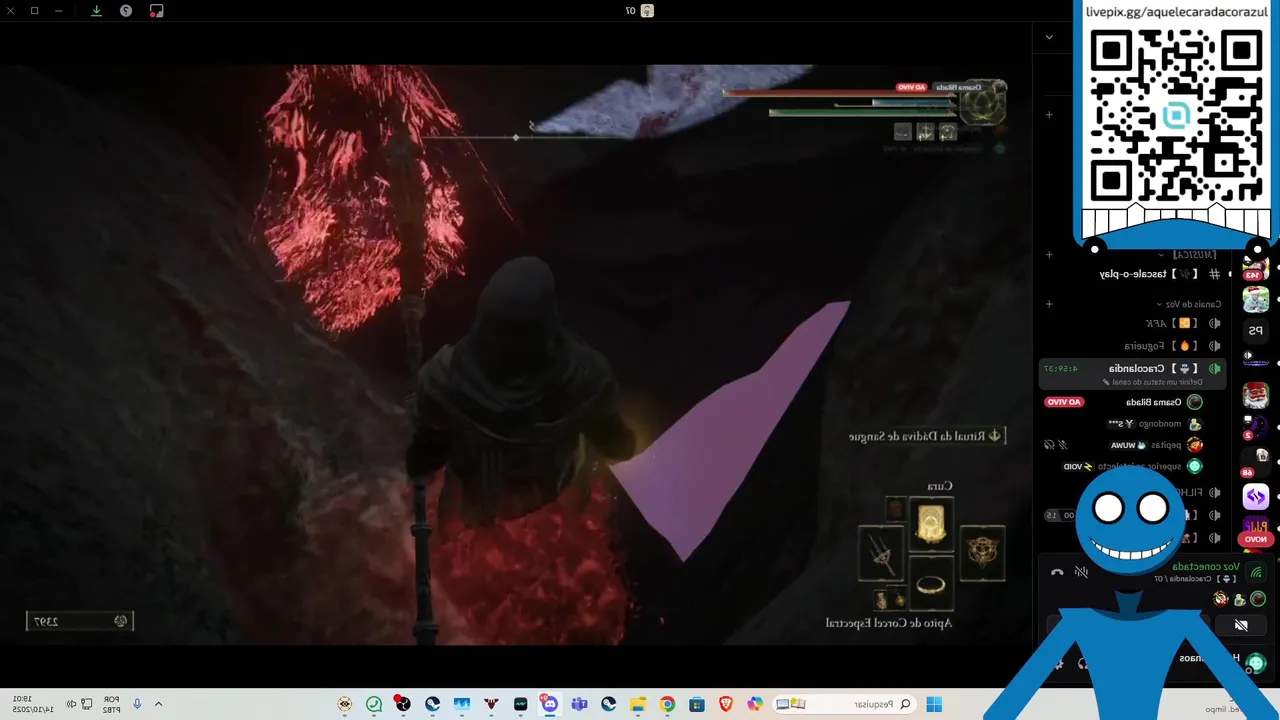The width and height of the screenshot is (1280, 720).
Task: Click AO VIVO badge beside Osama Bilada
Action: tap(1064, 402)
